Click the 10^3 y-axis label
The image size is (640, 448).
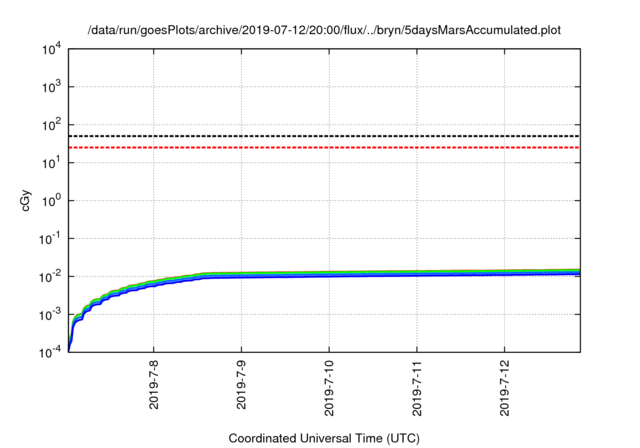pos(52,86)
